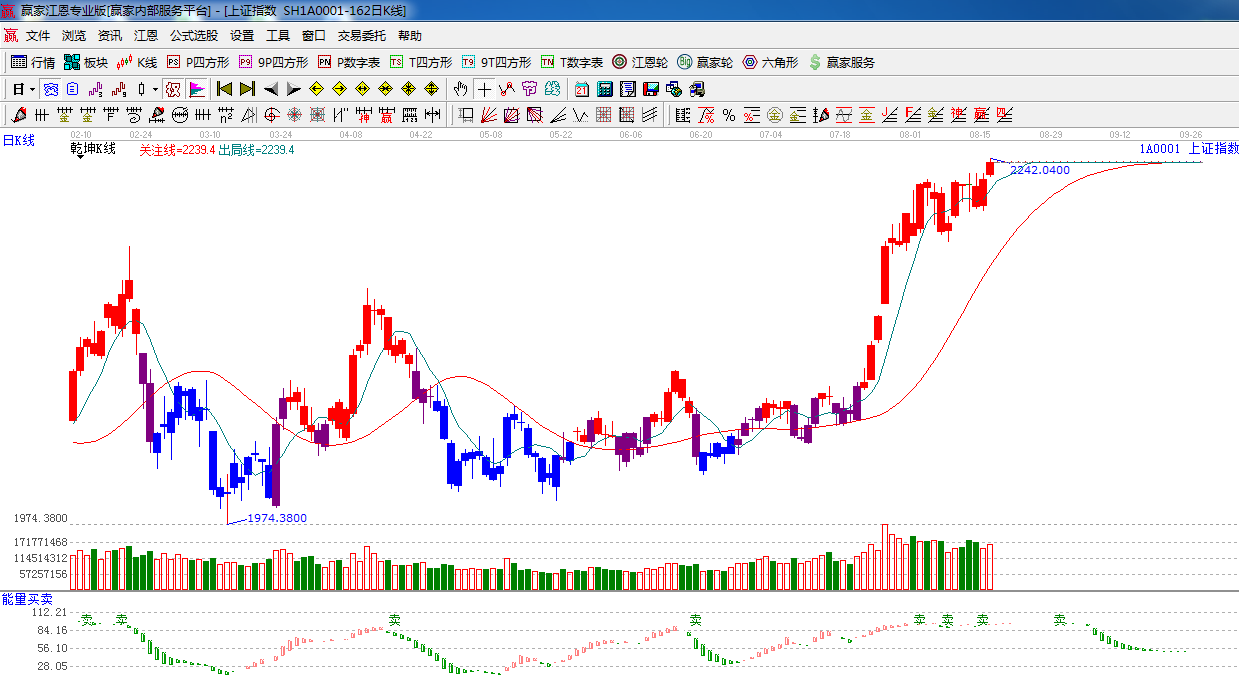
Task: Open the 9P四方形 view button
Action: (x=273, y=62)
